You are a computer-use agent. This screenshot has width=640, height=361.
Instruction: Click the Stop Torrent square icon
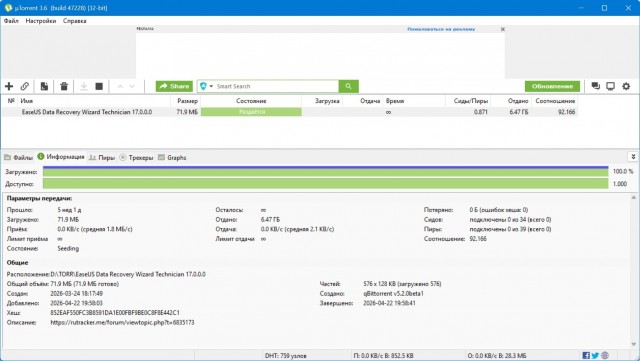99,86
